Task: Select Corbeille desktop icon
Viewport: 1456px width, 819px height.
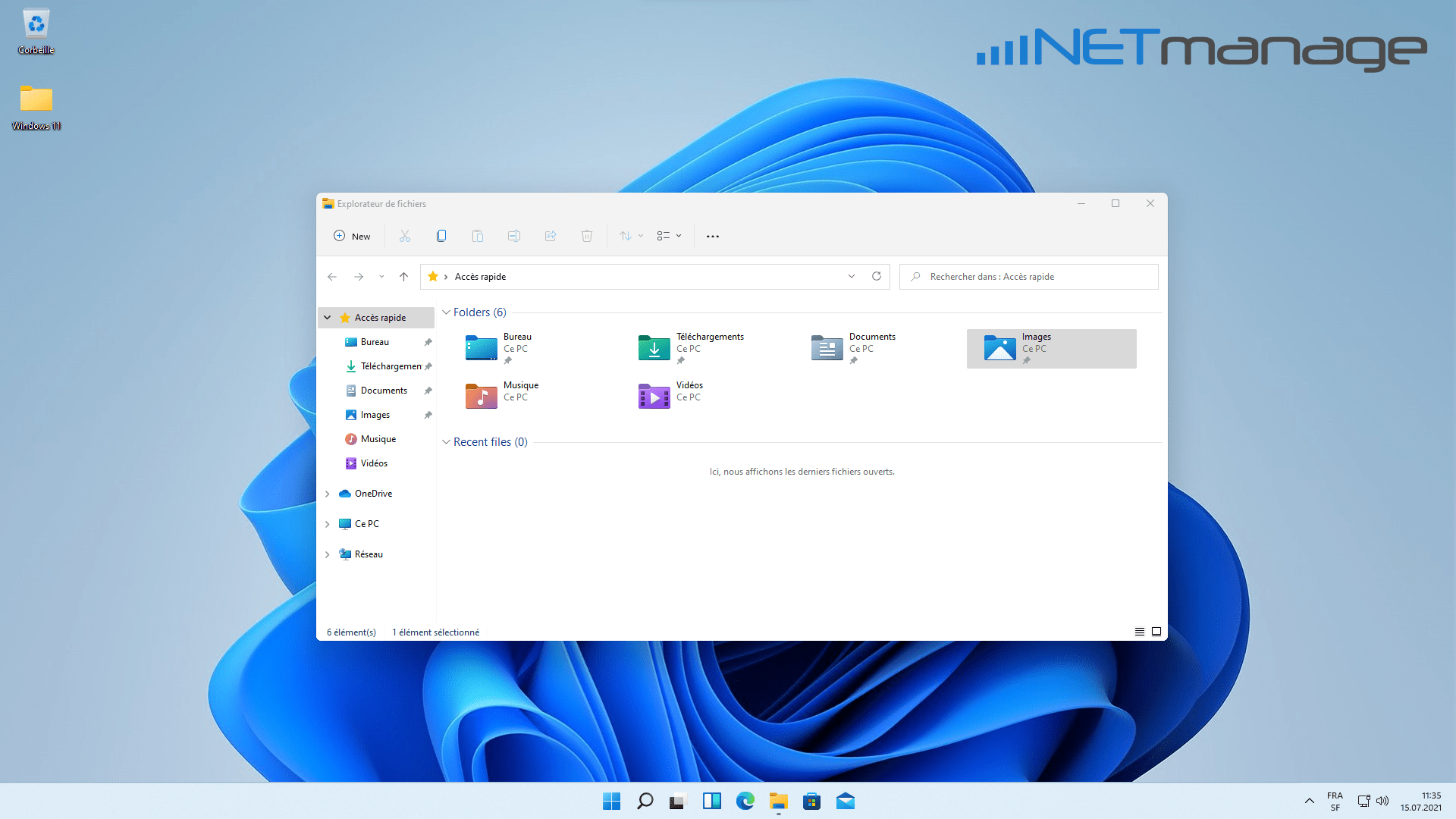Action: pos(36,32)
